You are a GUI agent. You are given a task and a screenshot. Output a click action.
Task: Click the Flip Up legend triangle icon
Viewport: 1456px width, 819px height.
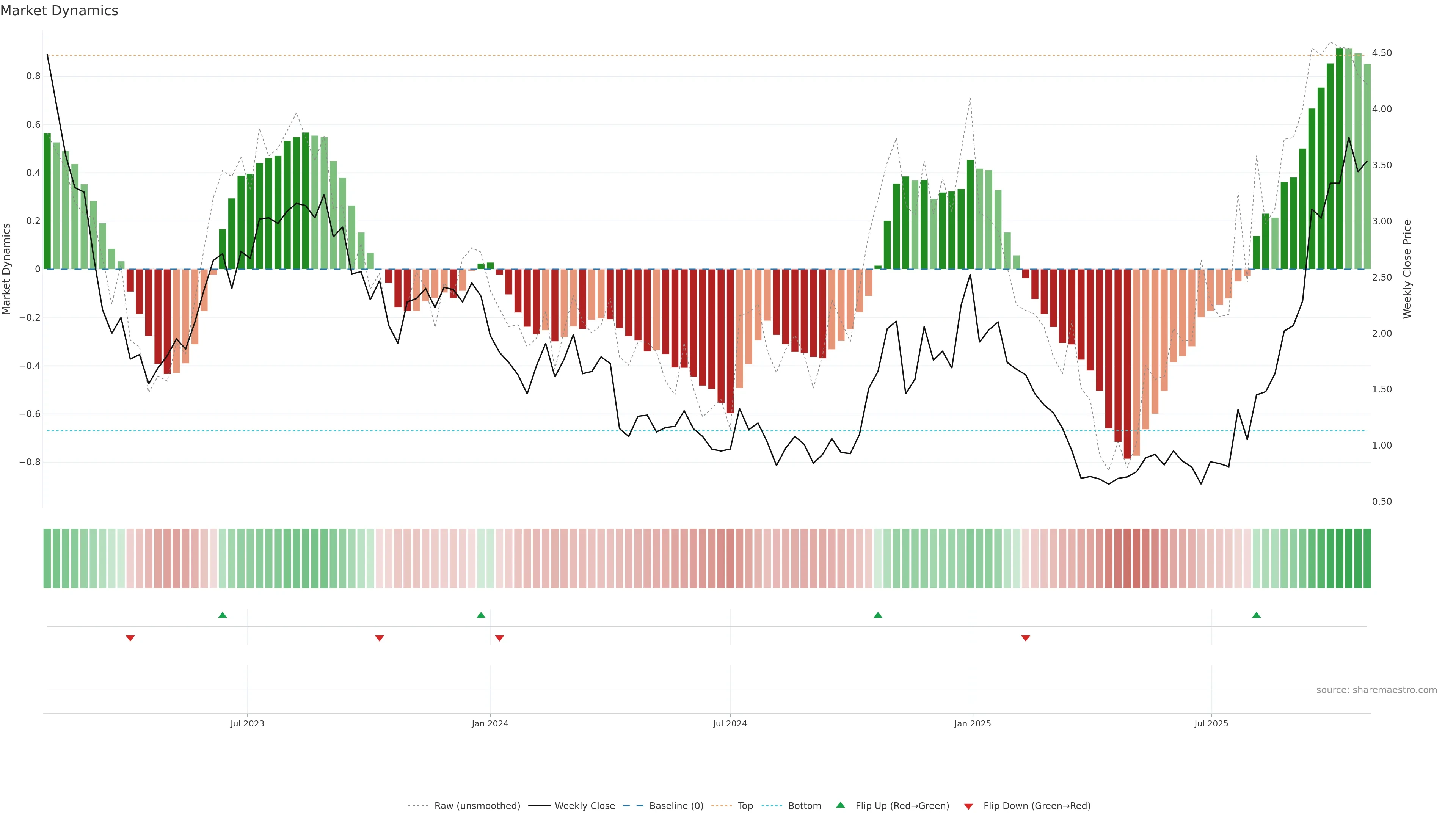(840, 805)
